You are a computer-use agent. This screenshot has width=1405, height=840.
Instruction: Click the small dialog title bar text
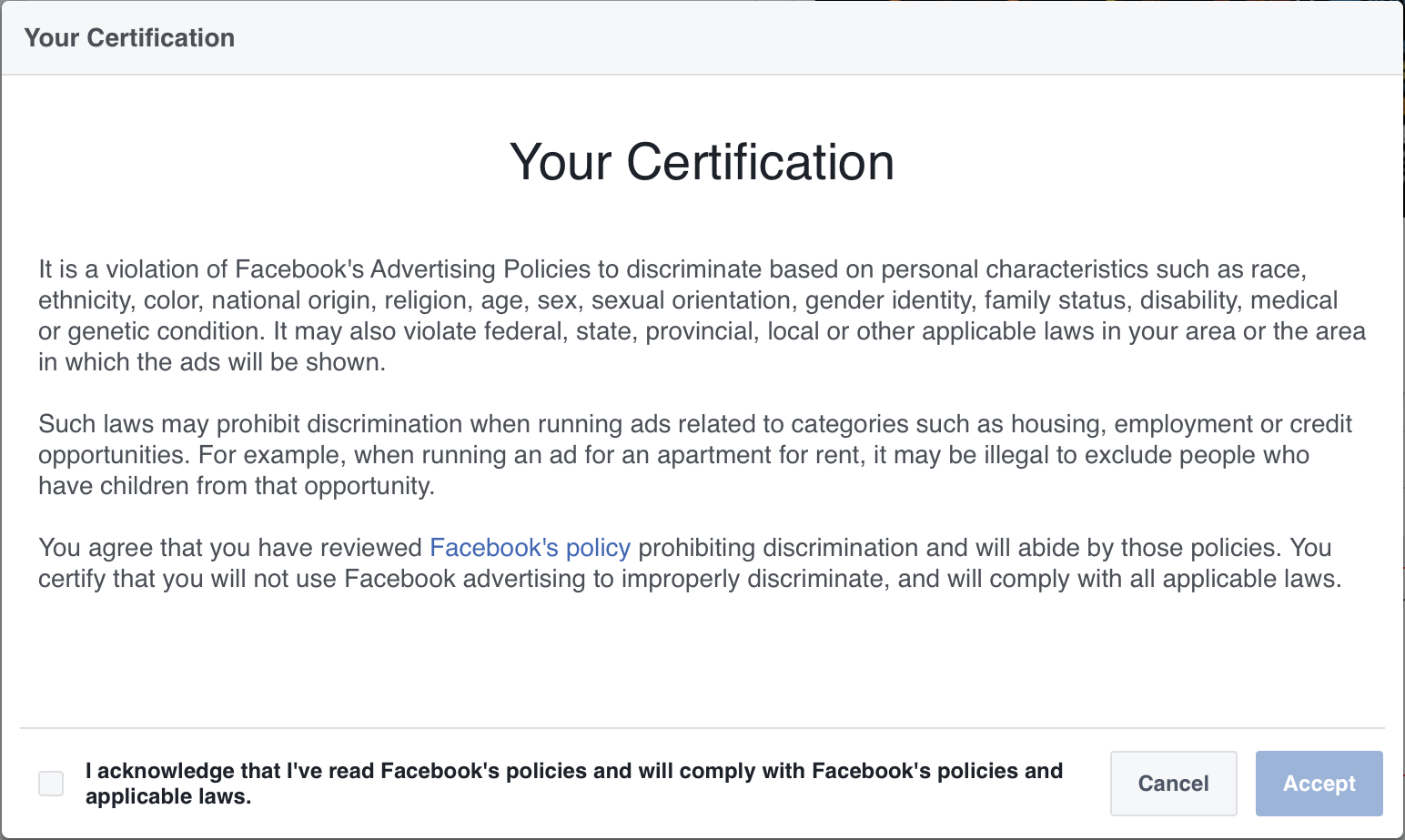coord(129,38)
